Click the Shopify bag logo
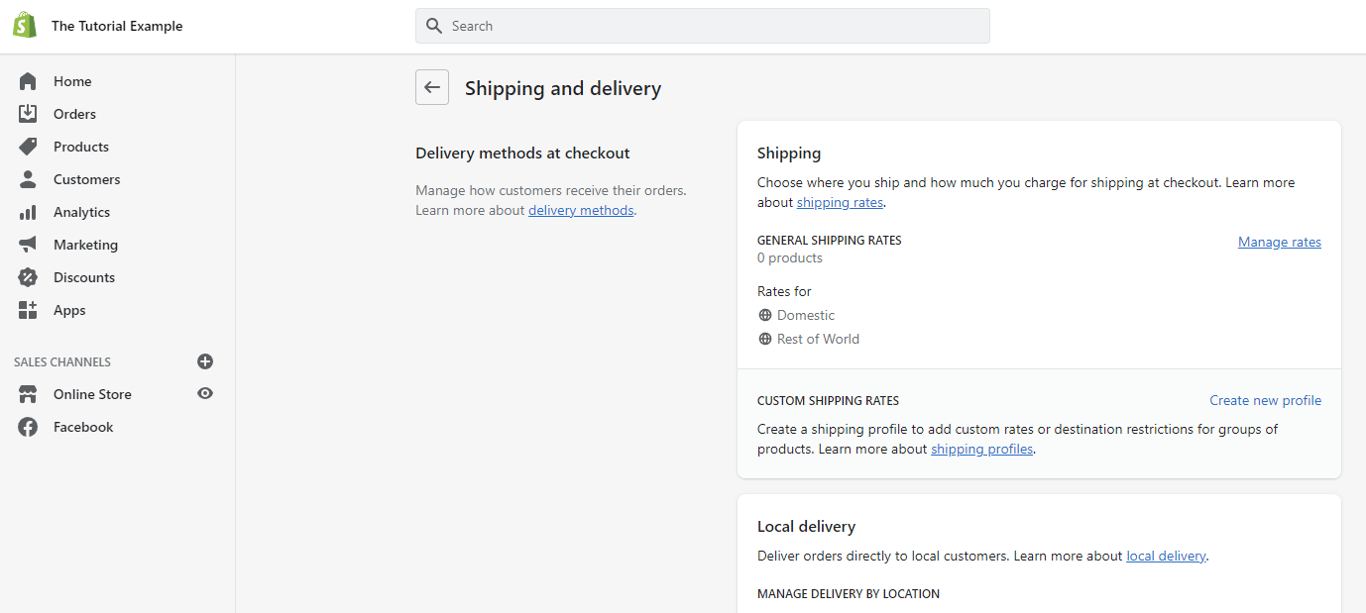Viewport: 1366px width, 613px height. 25,24
